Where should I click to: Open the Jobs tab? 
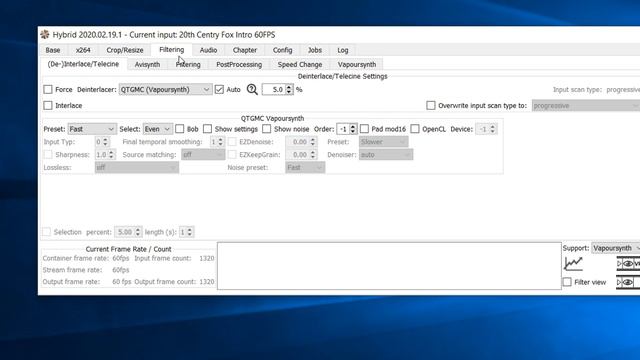[315, 50]
